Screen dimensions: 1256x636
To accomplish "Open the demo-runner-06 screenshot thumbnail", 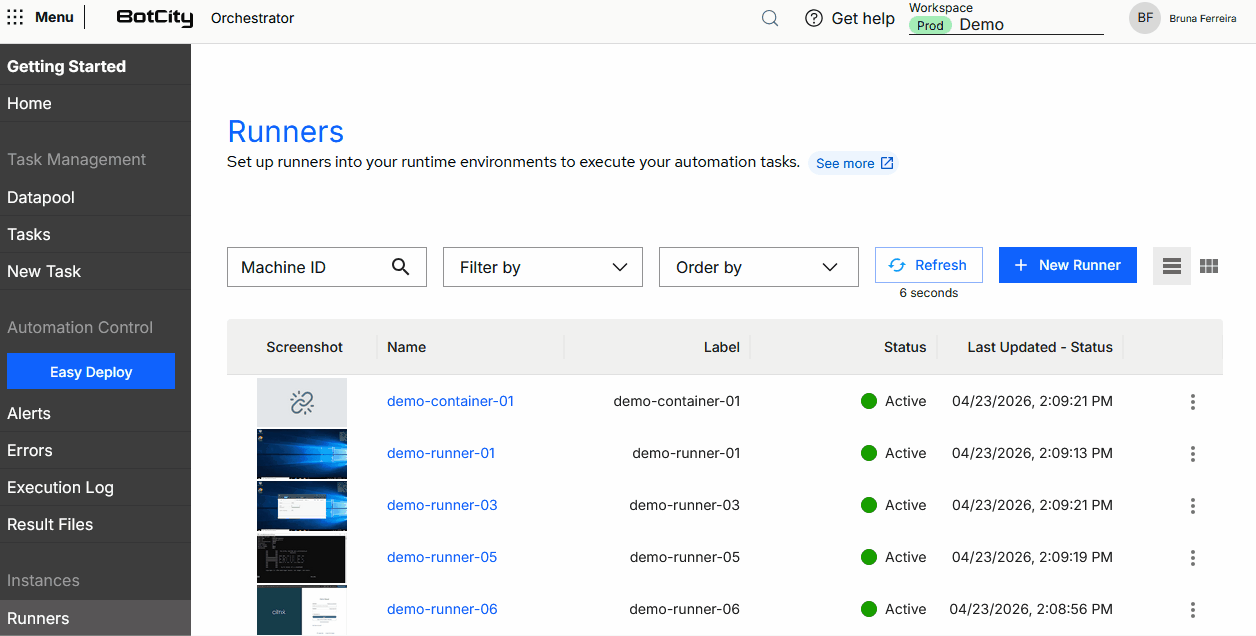I will click(302, 610).
